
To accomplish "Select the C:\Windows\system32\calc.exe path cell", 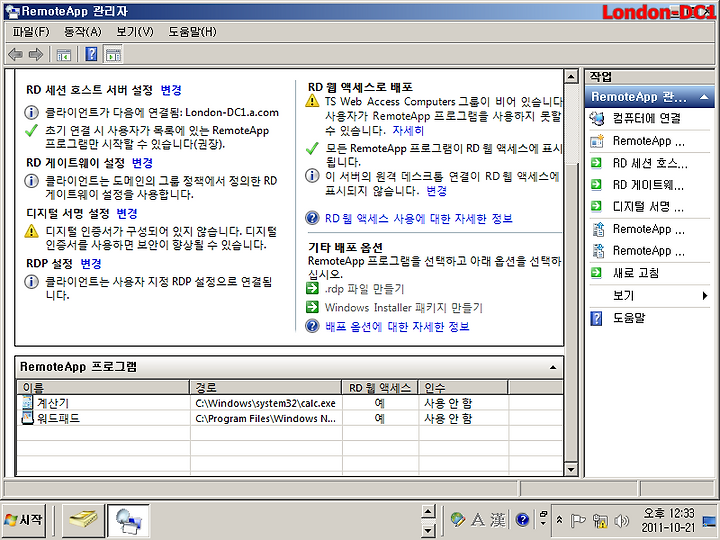I will [266, 403].
